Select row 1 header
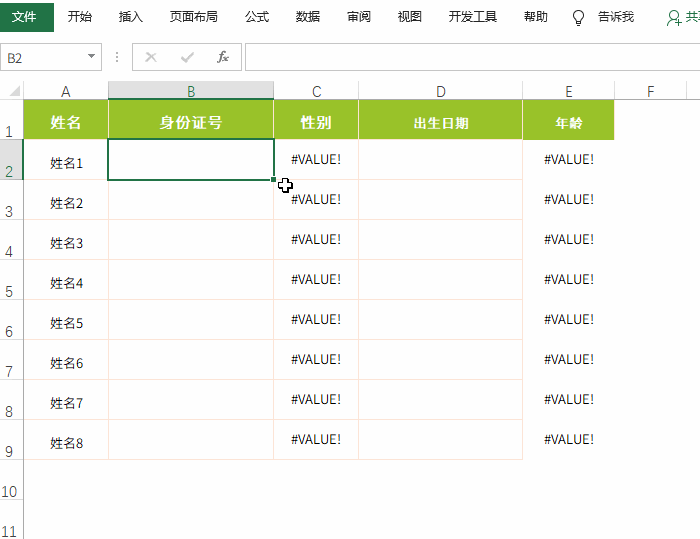The height and width of the screenshot is (539, 700). tap(11, 120)
